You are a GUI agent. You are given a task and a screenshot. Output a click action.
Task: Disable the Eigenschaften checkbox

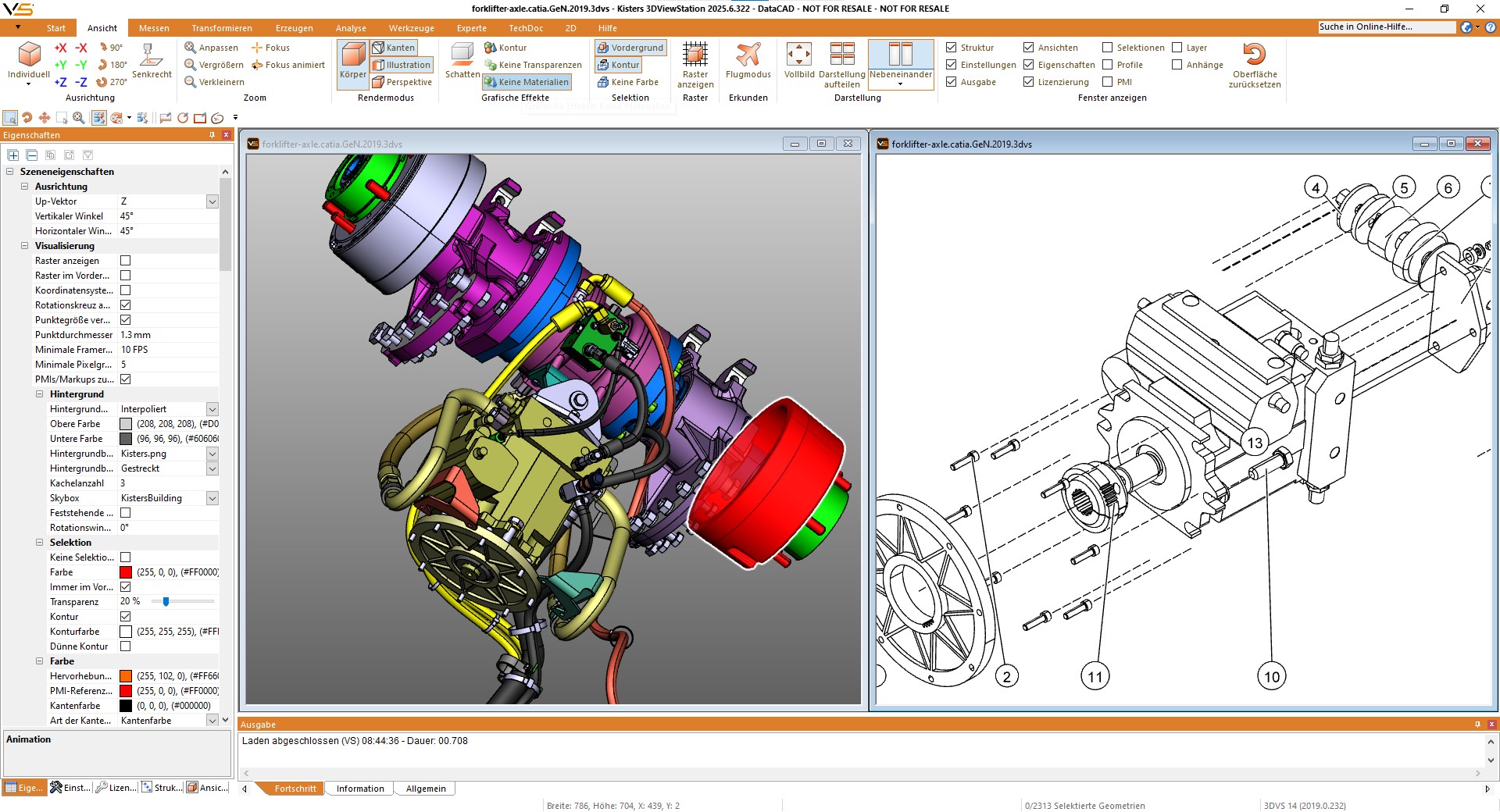coord(1030,65)
